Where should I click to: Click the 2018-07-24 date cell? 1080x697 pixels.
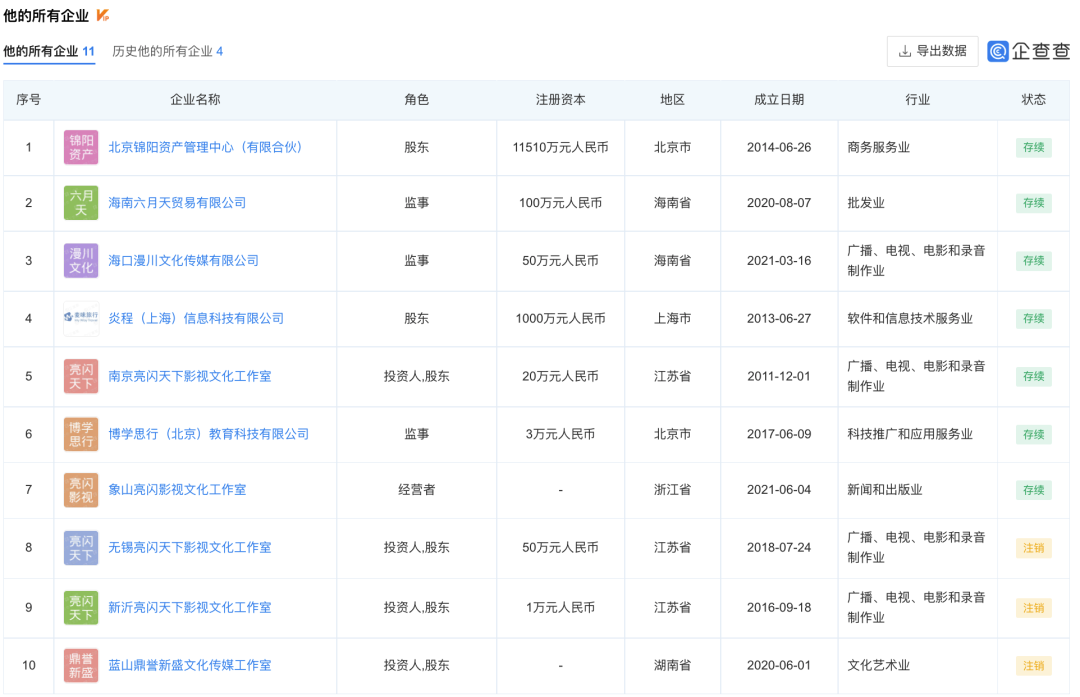(778, 548)
